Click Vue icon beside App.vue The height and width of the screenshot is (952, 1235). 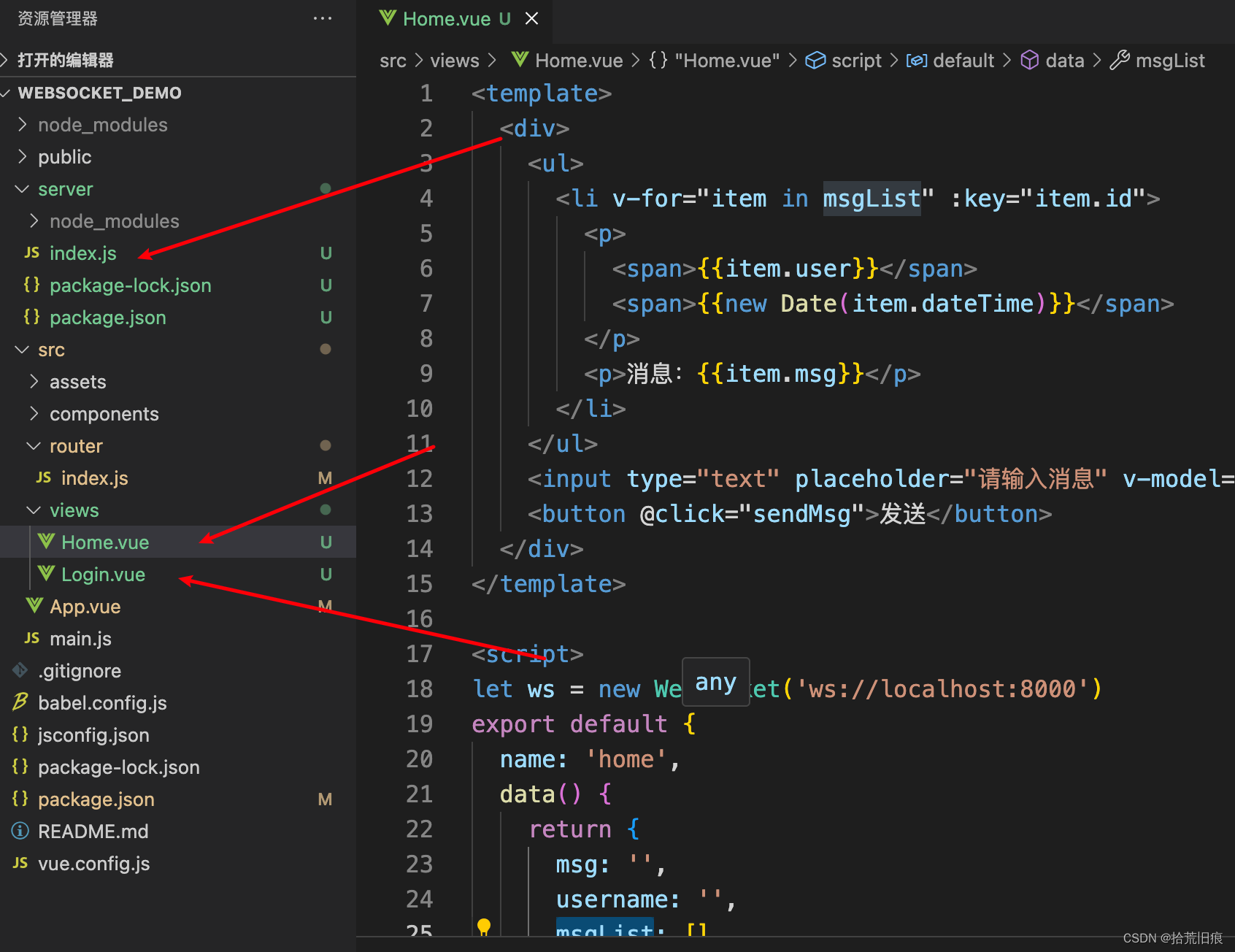tap(34, 606)
